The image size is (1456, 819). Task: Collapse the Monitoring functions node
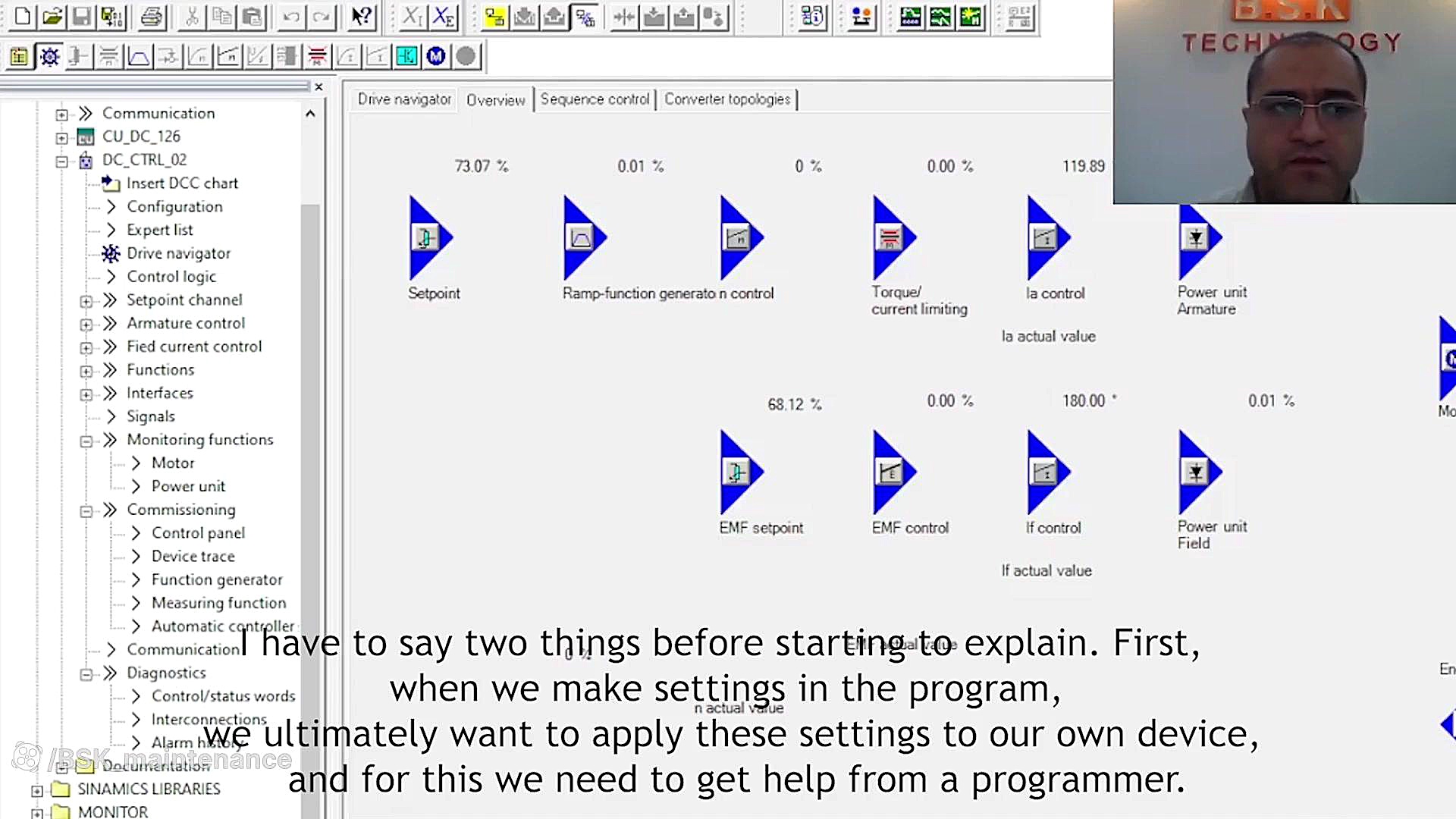[86, 441]
